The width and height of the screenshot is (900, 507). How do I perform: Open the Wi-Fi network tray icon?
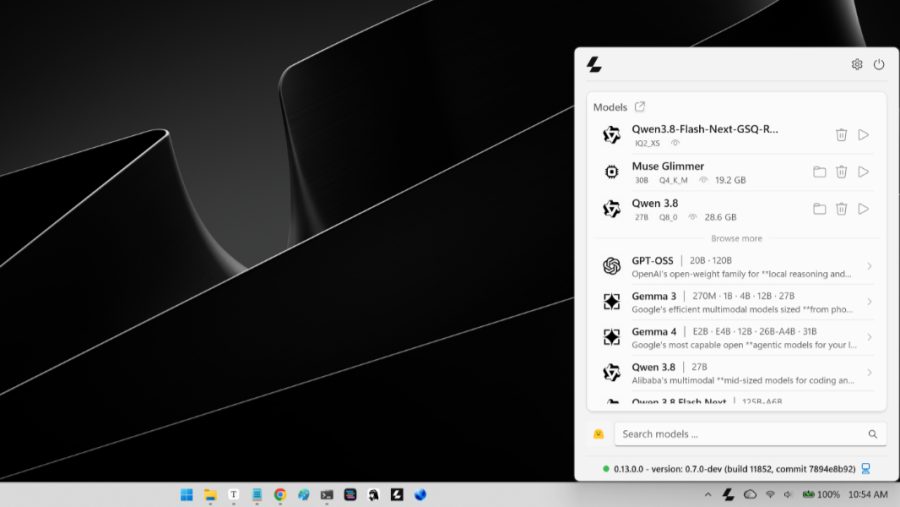click(770, 494)
